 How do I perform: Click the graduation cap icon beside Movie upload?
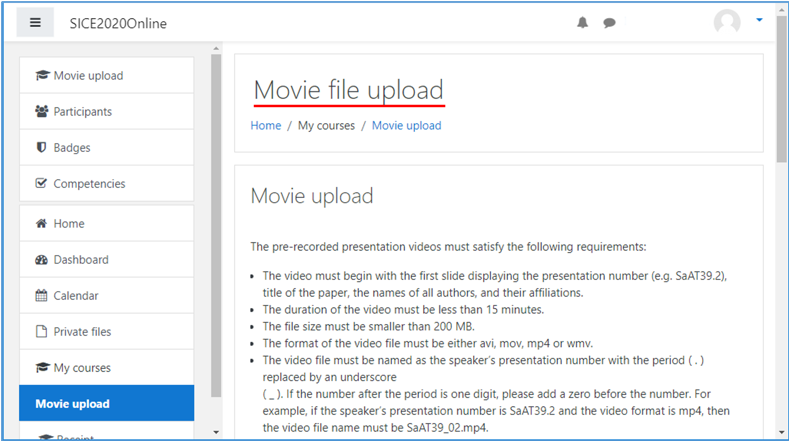coord(41,76)
